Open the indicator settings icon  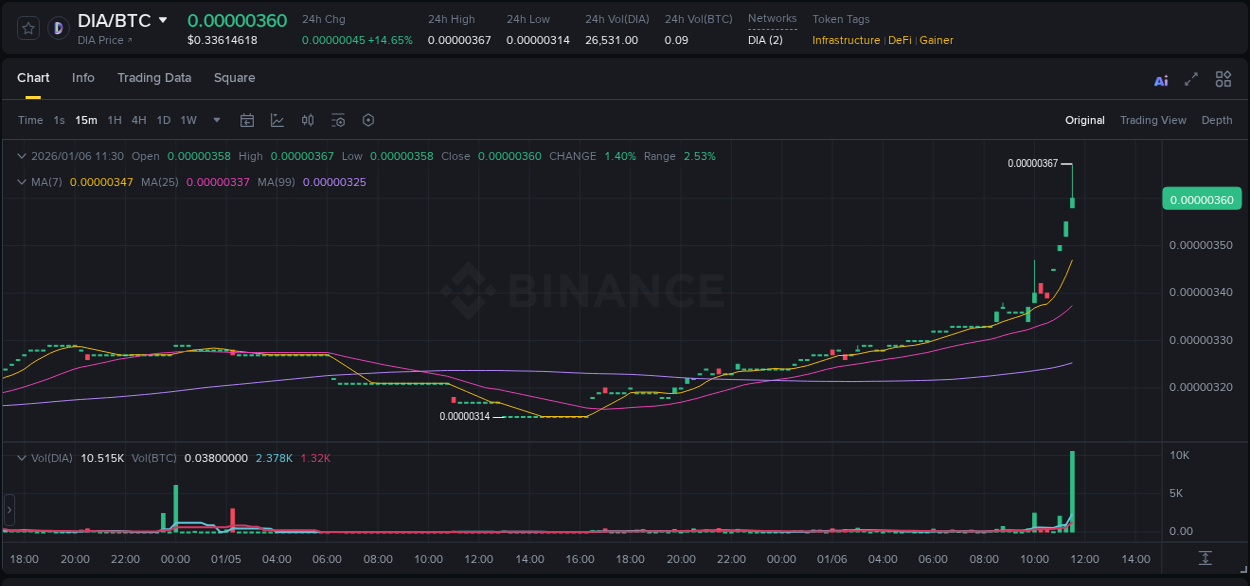[x=338, y=120]
